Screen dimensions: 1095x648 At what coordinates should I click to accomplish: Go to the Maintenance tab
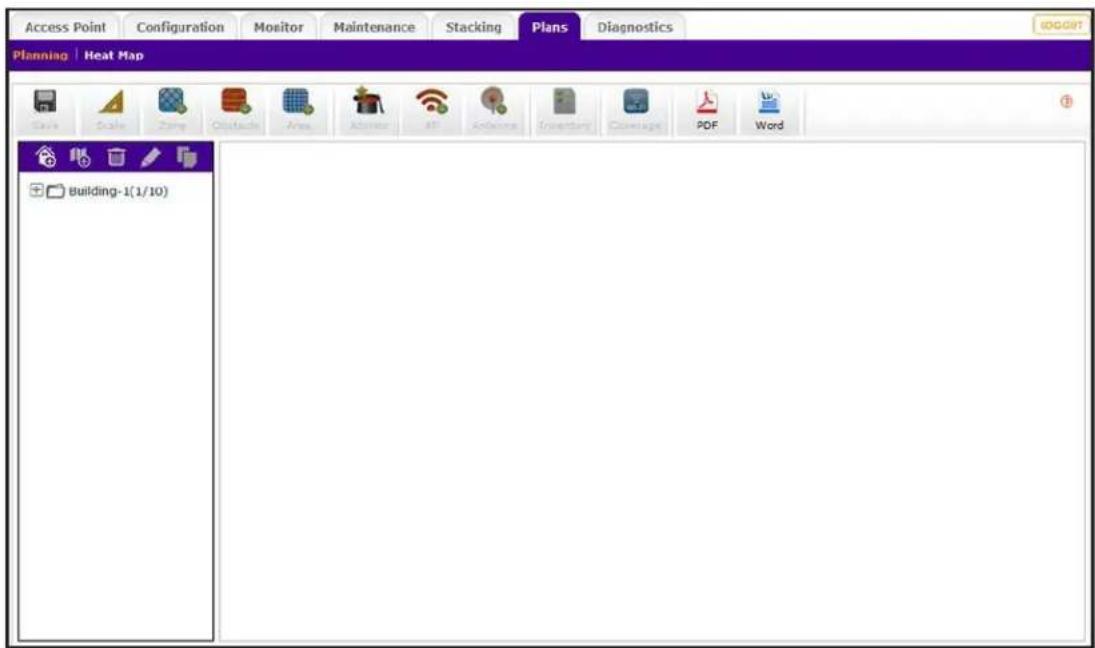pyautogui.click(x=374, y=27)
